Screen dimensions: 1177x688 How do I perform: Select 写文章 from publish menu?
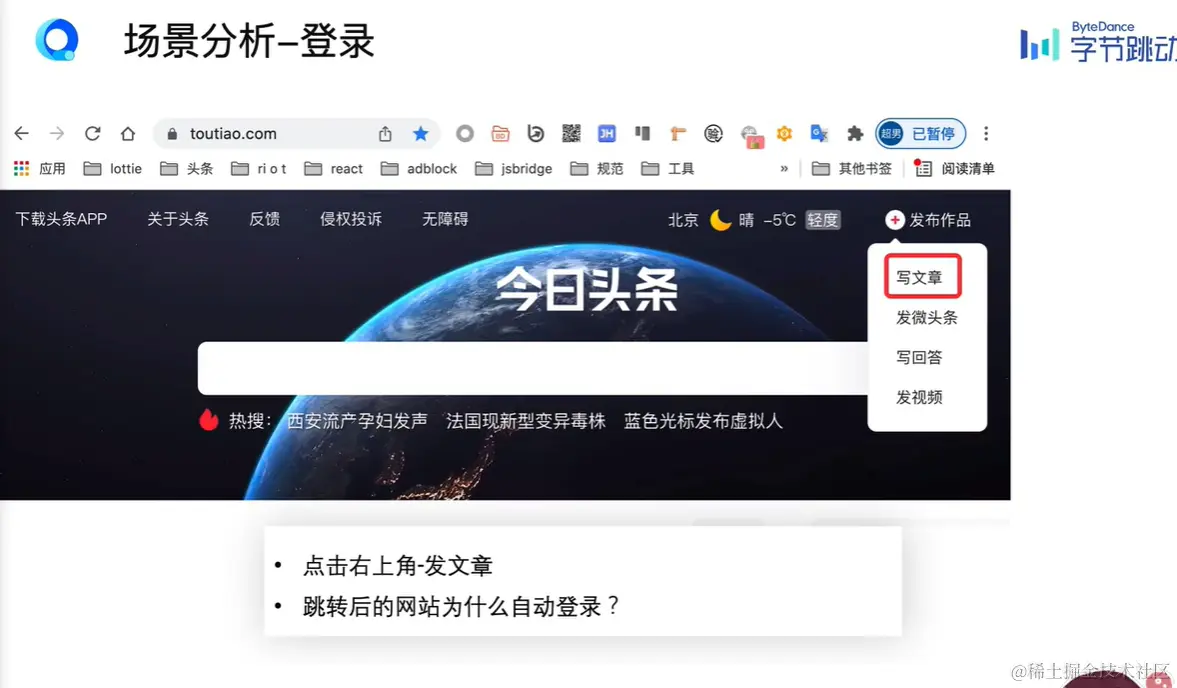(x=919, y=278)
